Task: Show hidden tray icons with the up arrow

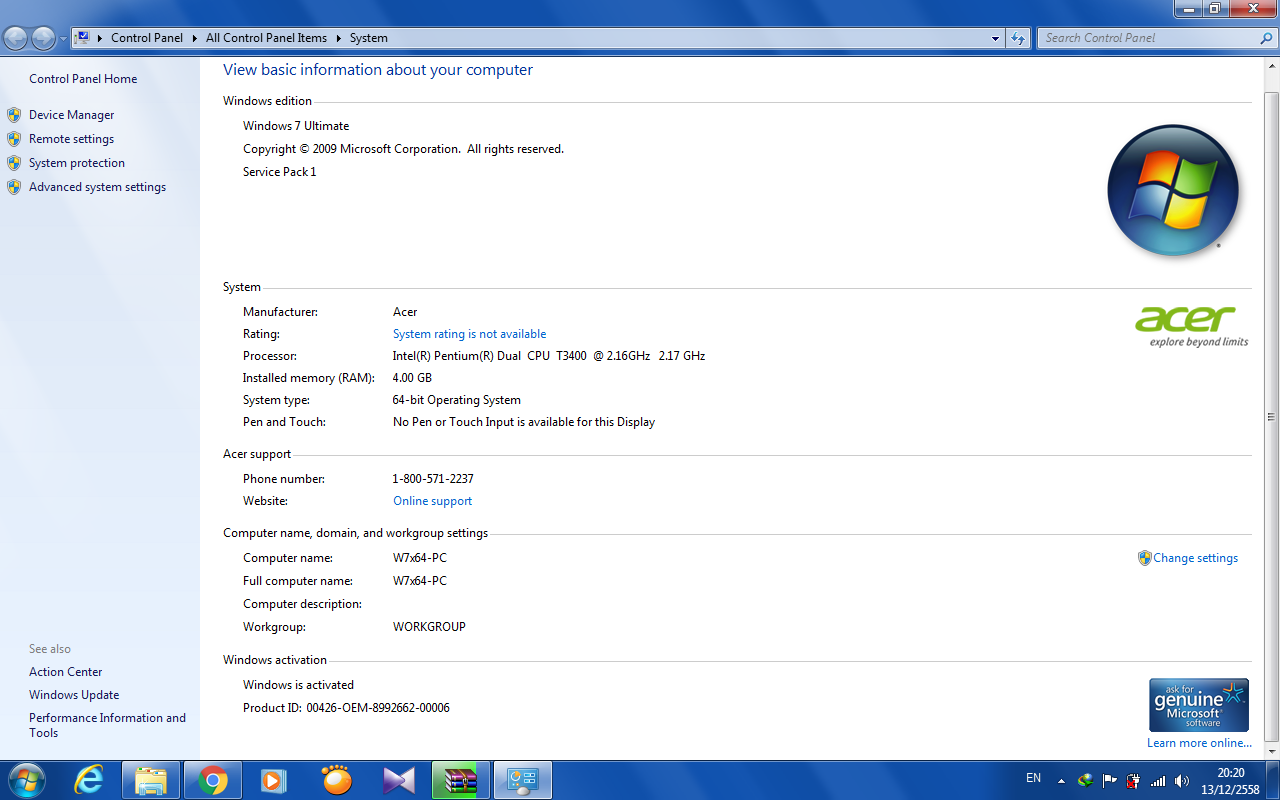Action: pyautogui.click(x=1061, y=780)
